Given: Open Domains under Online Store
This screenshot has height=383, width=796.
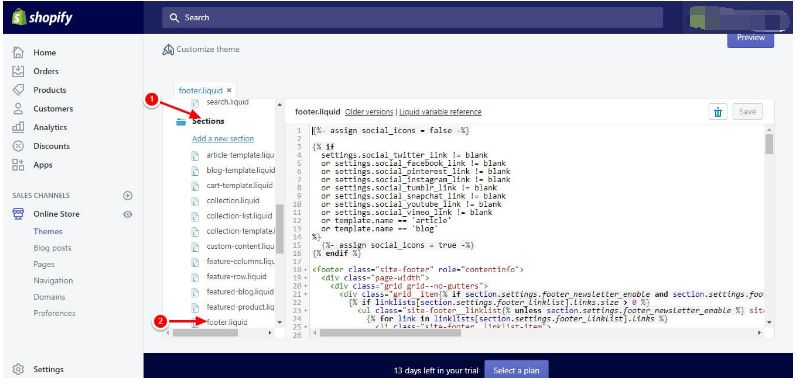Looking at the screenshot, I should [x=49, y=297].
